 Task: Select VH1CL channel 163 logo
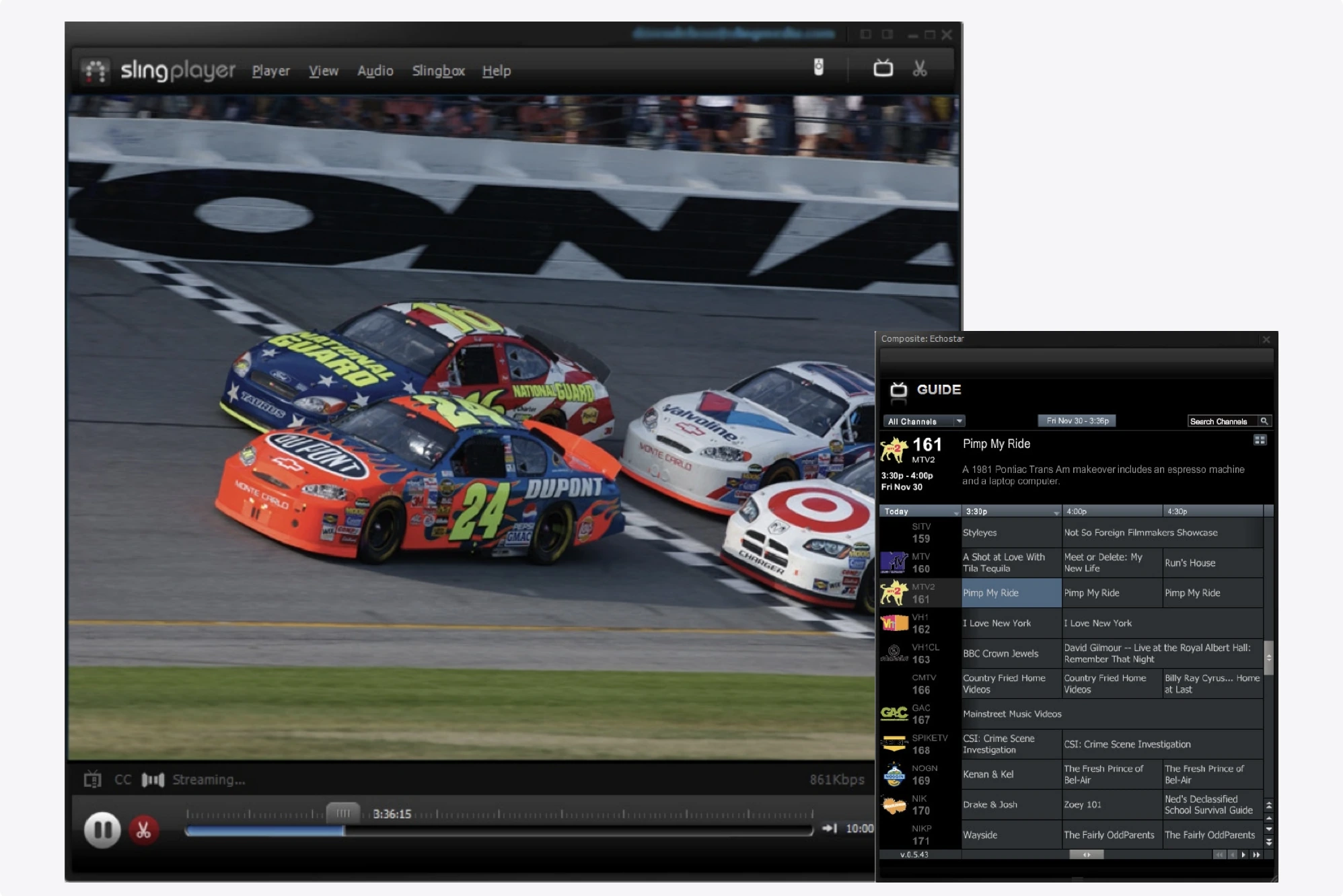click(894, 652)
